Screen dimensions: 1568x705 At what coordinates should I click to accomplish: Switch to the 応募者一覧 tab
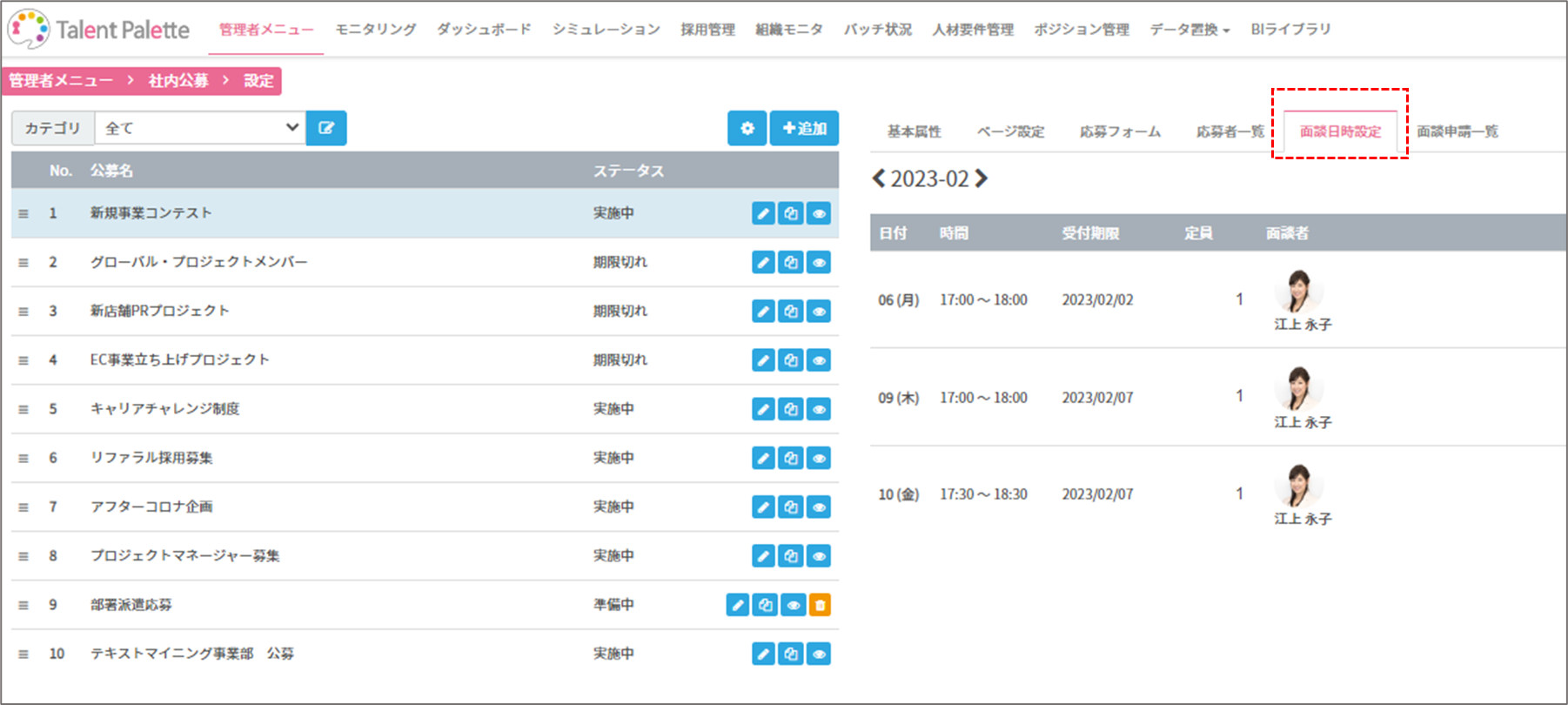pos(1230,131)
